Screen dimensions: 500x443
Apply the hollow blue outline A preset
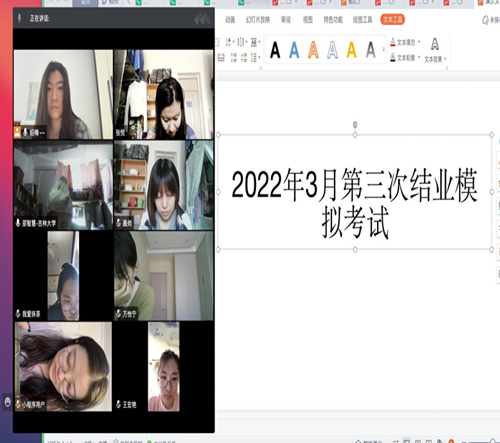tap(332, 50)
